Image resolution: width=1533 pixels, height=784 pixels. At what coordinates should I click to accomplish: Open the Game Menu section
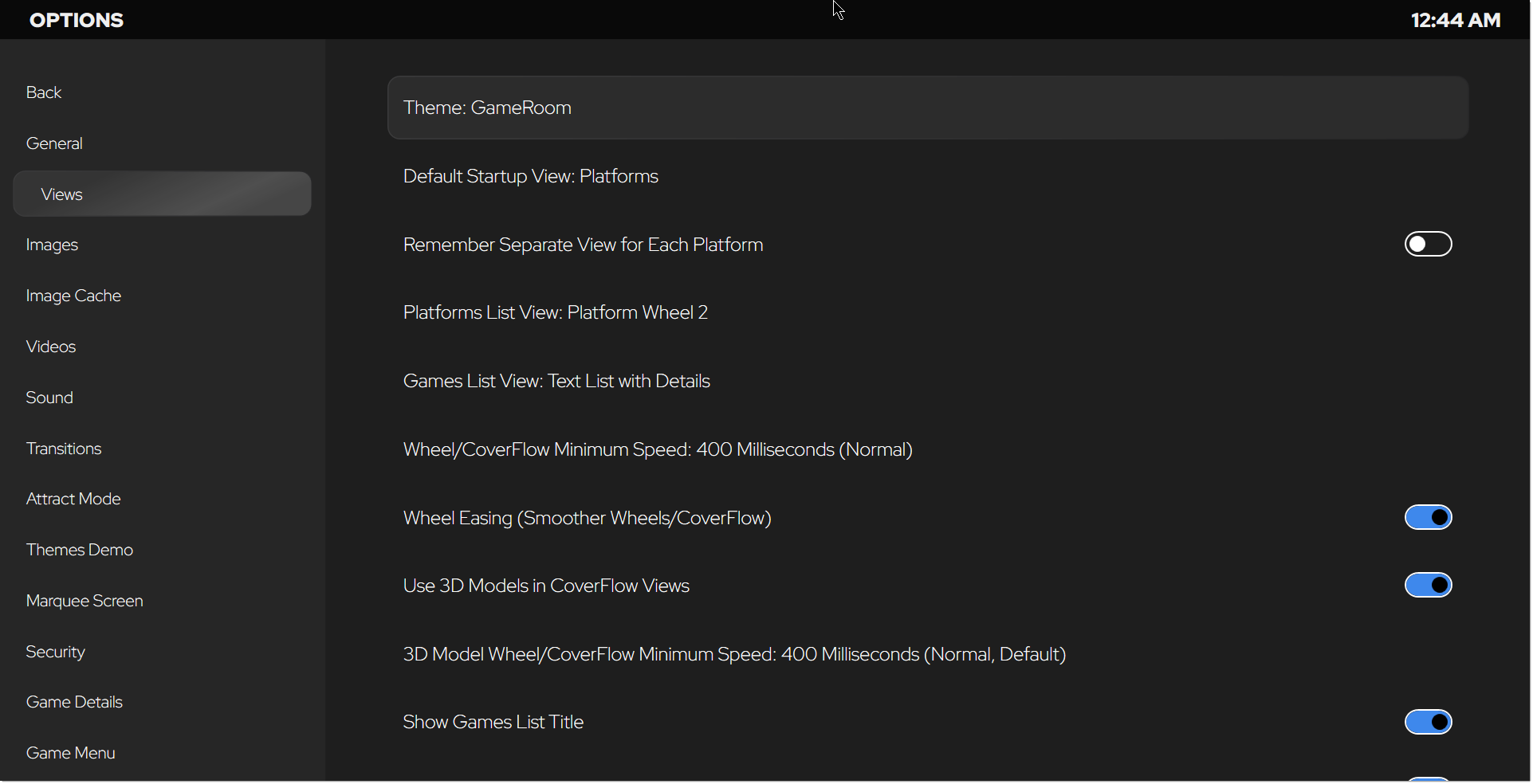point(71,753)
